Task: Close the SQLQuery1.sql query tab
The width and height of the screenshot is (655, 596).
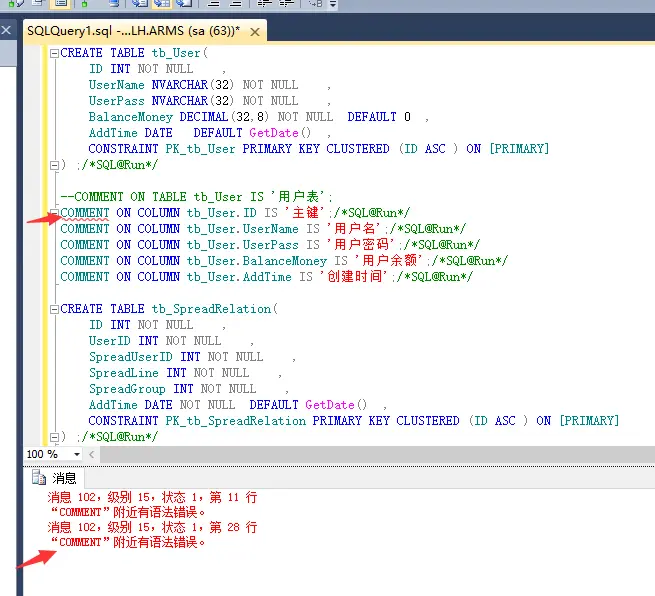Action: click(255, 32)
